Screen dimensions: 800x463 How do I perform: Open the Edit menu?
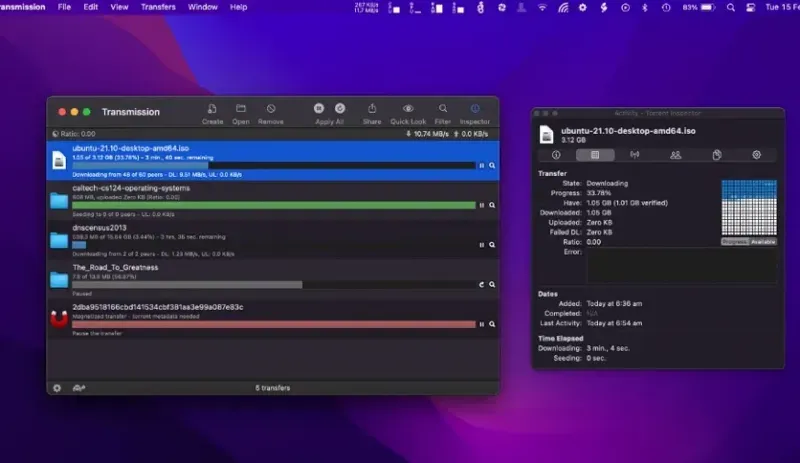(x=91, y=7)
